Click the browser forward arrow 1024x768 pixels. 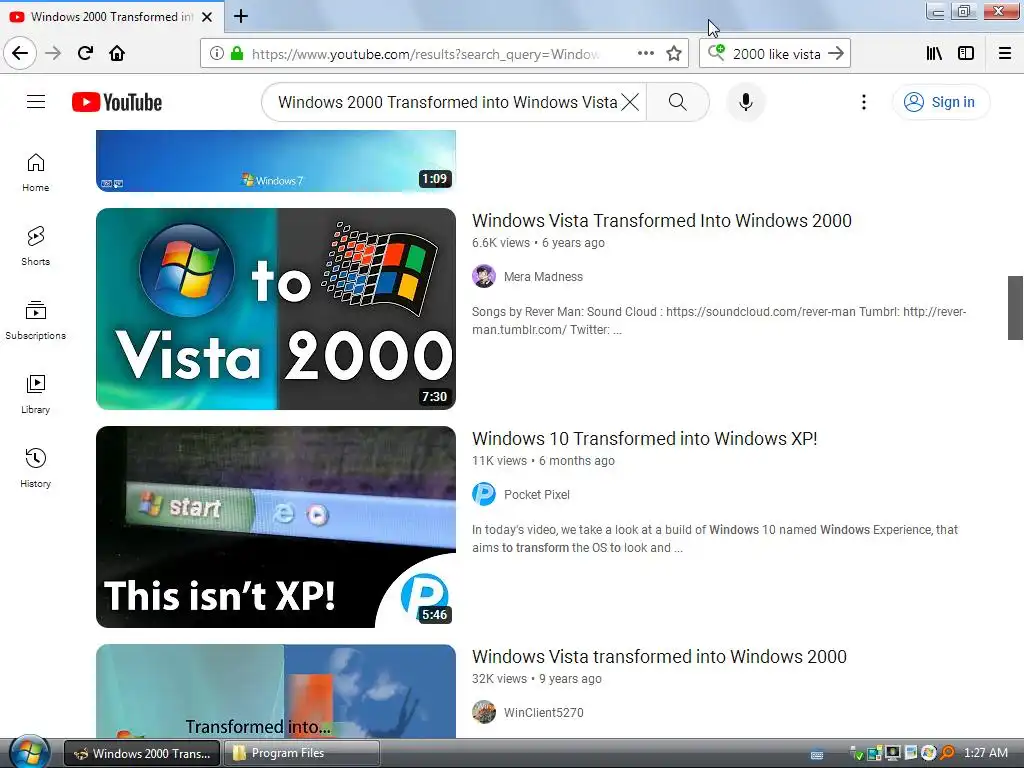point(54,53)
